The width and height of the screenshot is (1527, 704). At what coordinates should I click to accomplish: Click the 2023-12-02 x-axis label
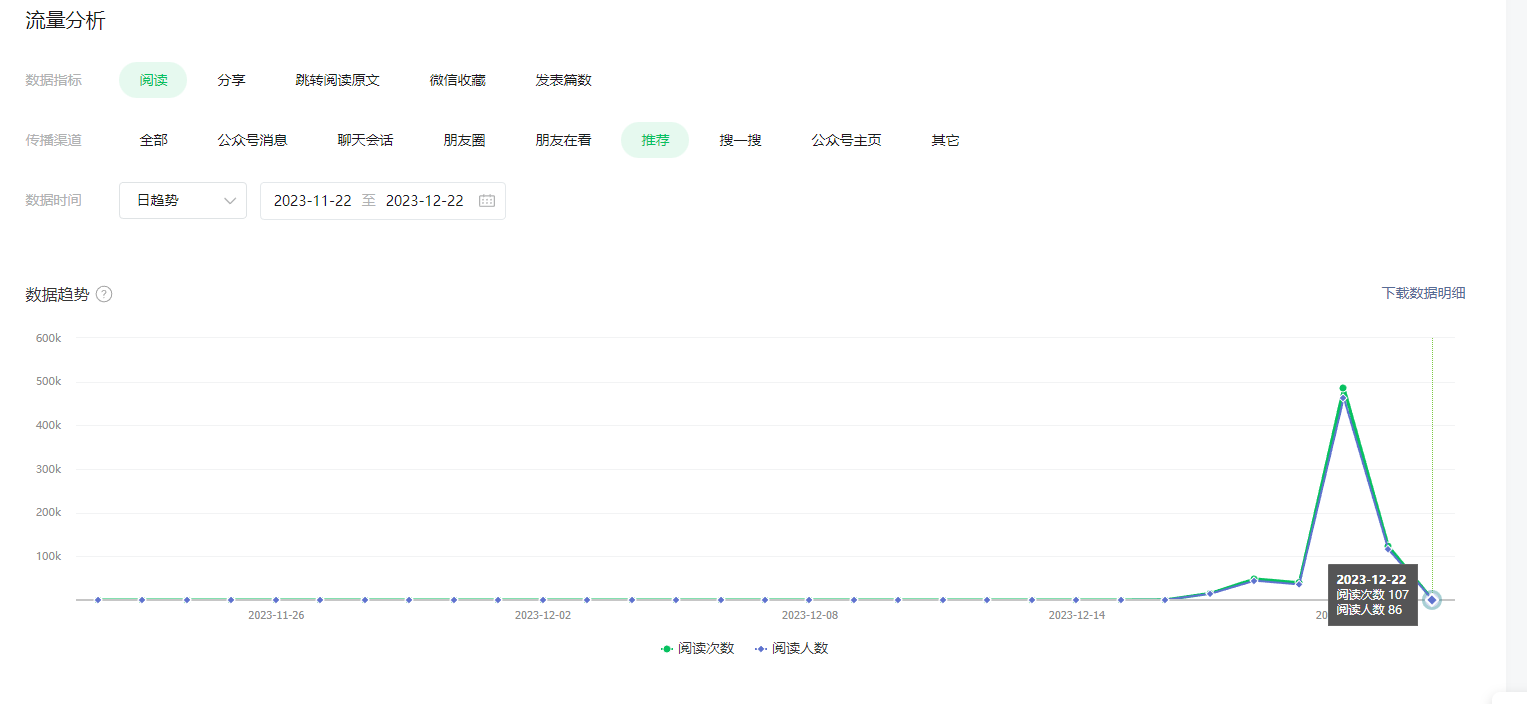pyautogui.click(x=543, y=615)
